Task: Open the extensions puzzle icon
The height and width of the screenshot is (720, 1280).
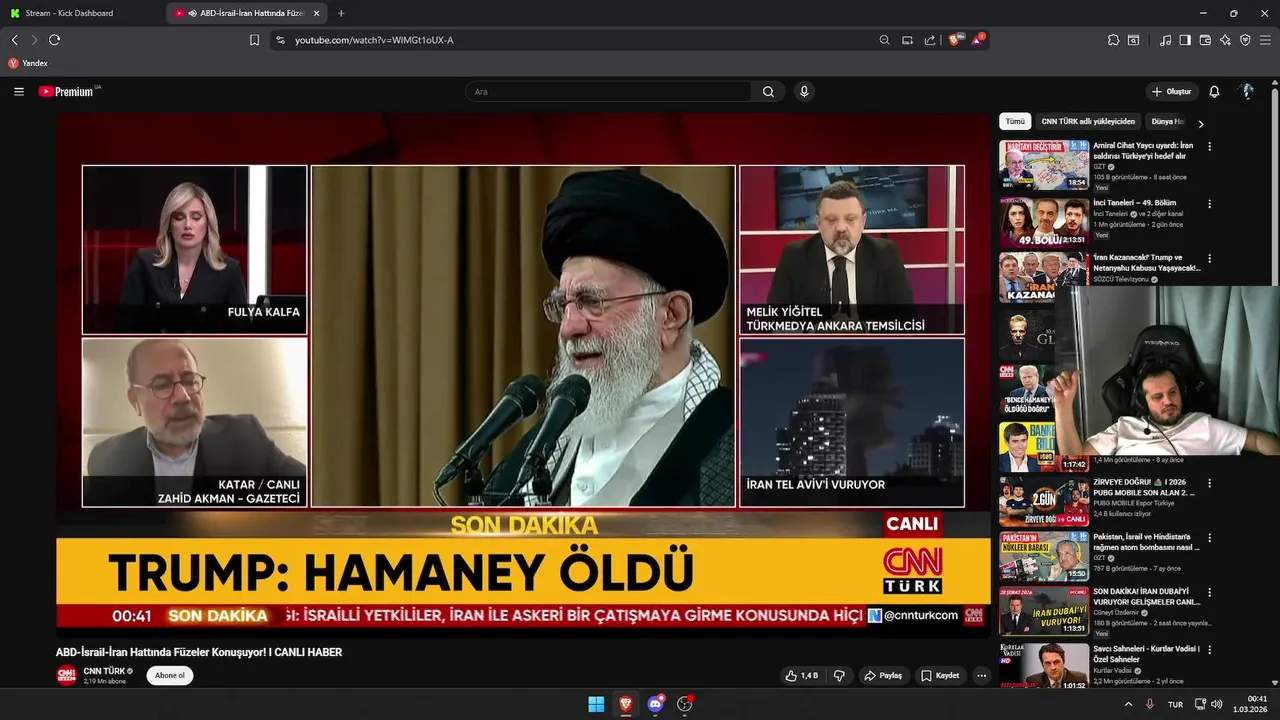Action: pyautogui.click(x=1113, y=40)
